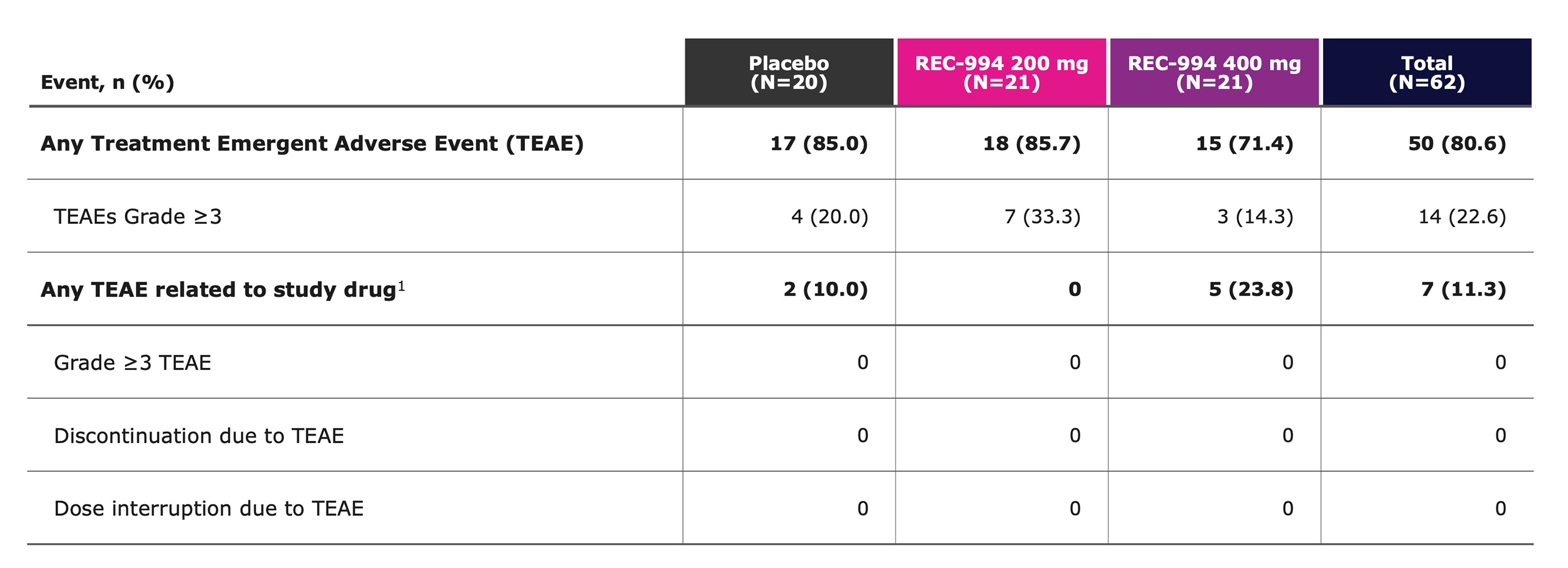Screen dimensions: 1568x568
Task: Select the Grade ≥3 TEAE row label
Action: click(132, 363)
